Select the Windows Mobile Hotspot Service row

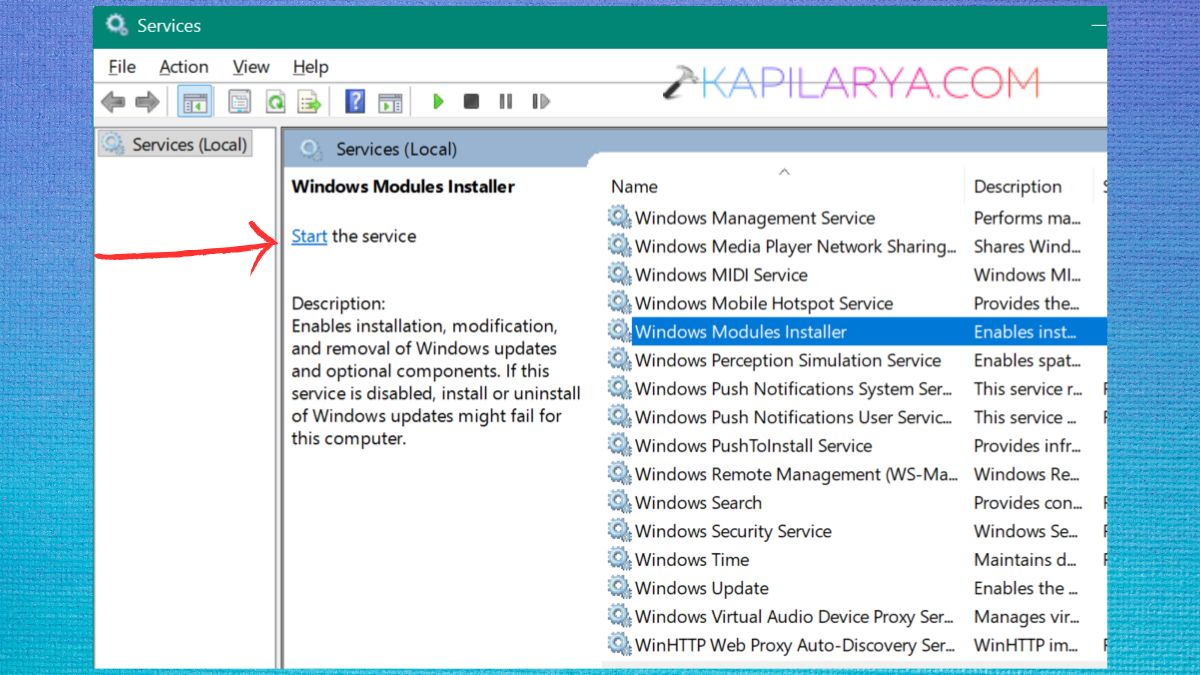click(856, 303)
